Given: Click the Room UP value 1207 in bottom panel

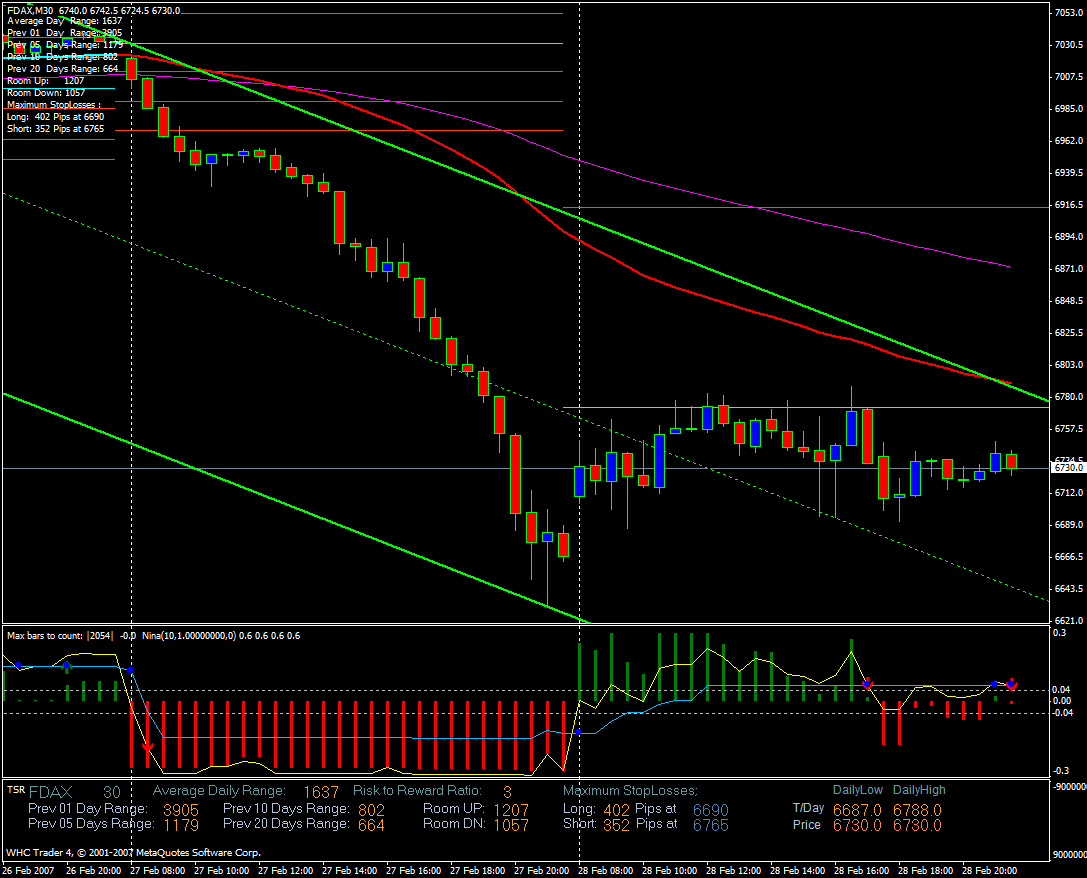Looking at the screenshot, I should [x=511, y=809].
